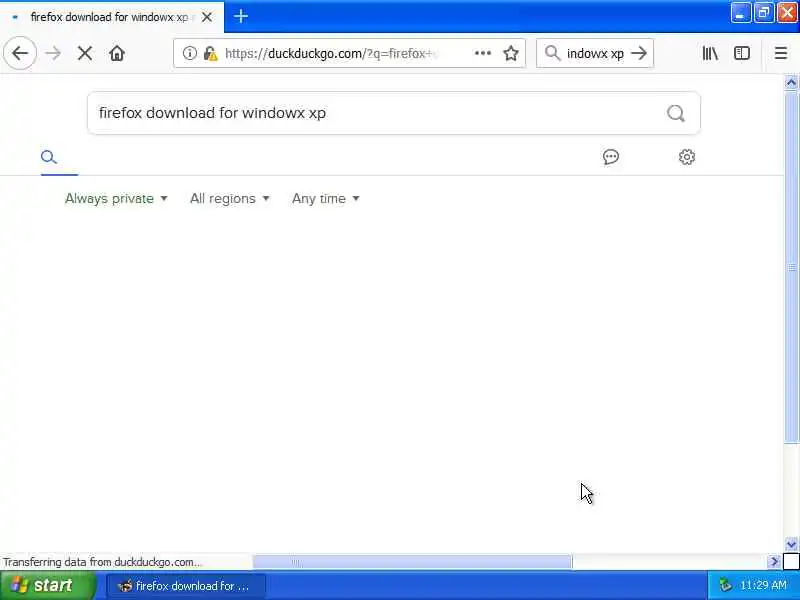This screenshot has height=600, width=800.
Task: Click the indowx xp search text field
Action: 595,53
